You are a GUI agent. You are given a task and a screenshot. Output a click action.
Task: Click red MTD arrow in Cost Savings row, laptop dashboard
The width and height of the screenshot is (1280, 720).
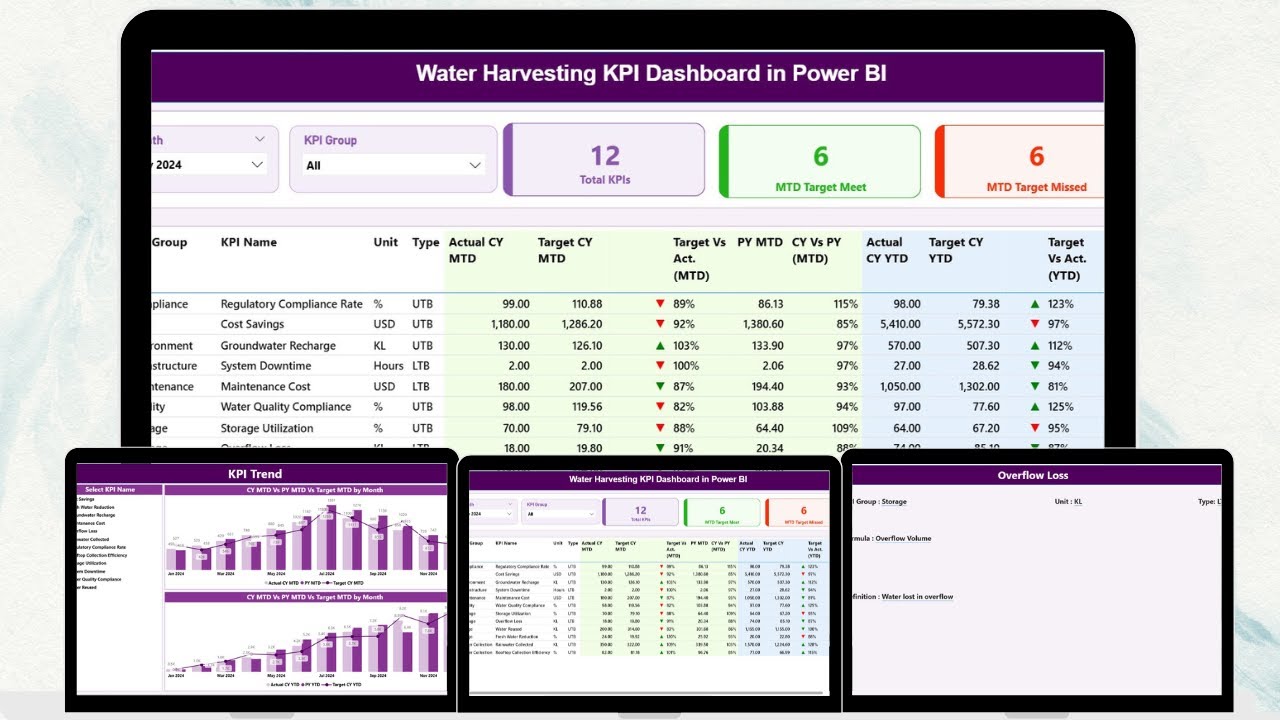[x=660, y=324]
